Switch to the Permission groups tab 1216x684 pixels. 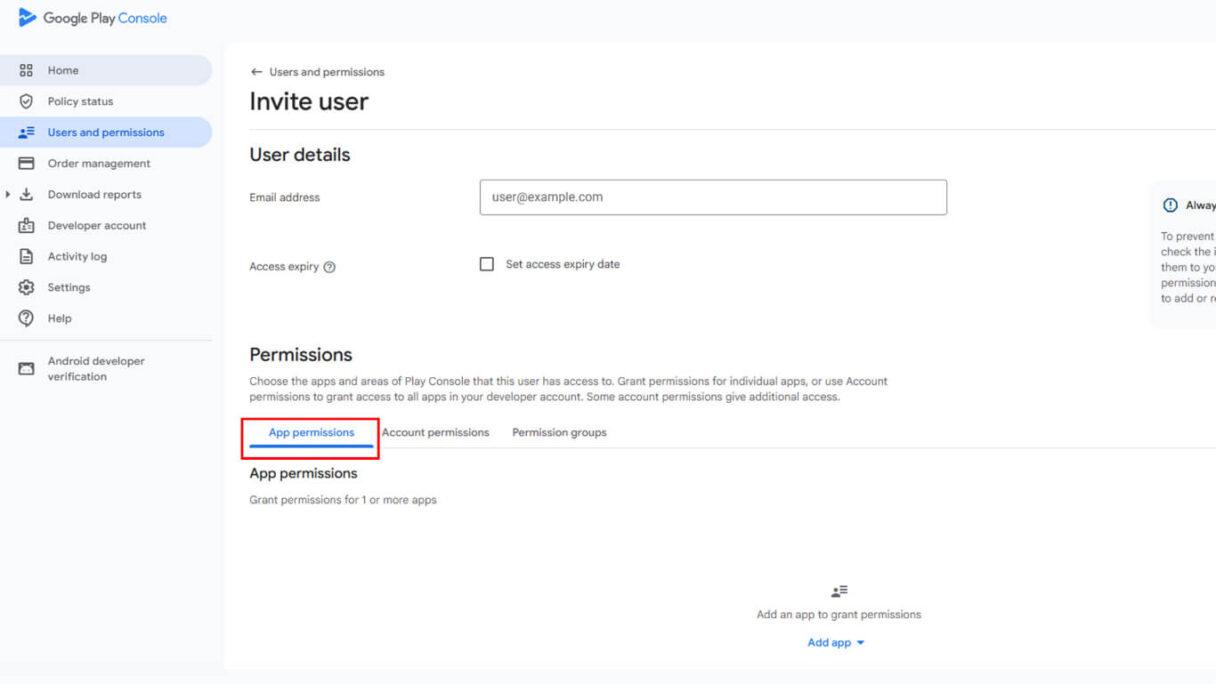click(x=559, y=433)
